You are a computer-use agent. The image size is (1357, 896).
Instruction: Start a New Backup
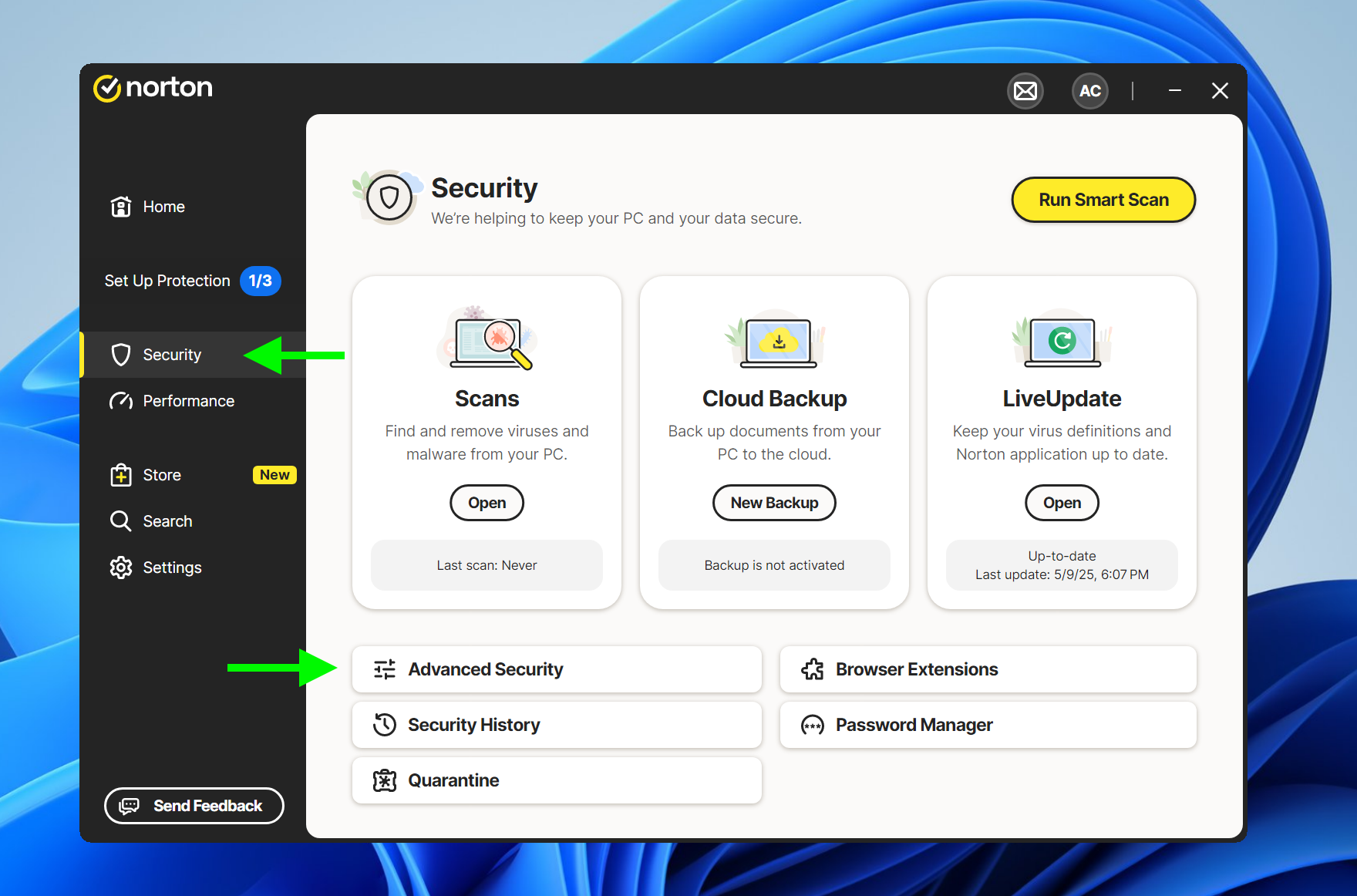pyautogui.click(x=775, y=503)
